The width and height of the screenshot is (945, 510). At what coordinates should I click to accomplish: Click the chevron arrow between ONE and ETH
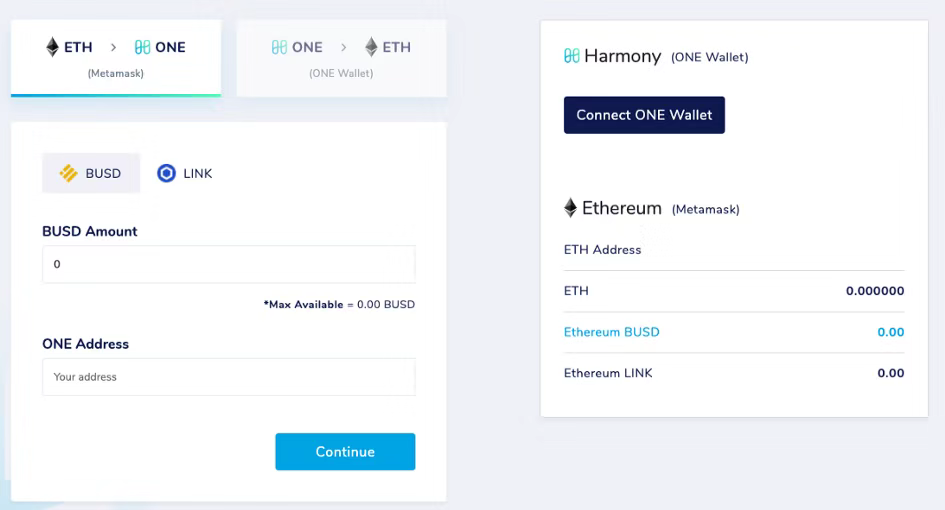(x=344, y=47)
